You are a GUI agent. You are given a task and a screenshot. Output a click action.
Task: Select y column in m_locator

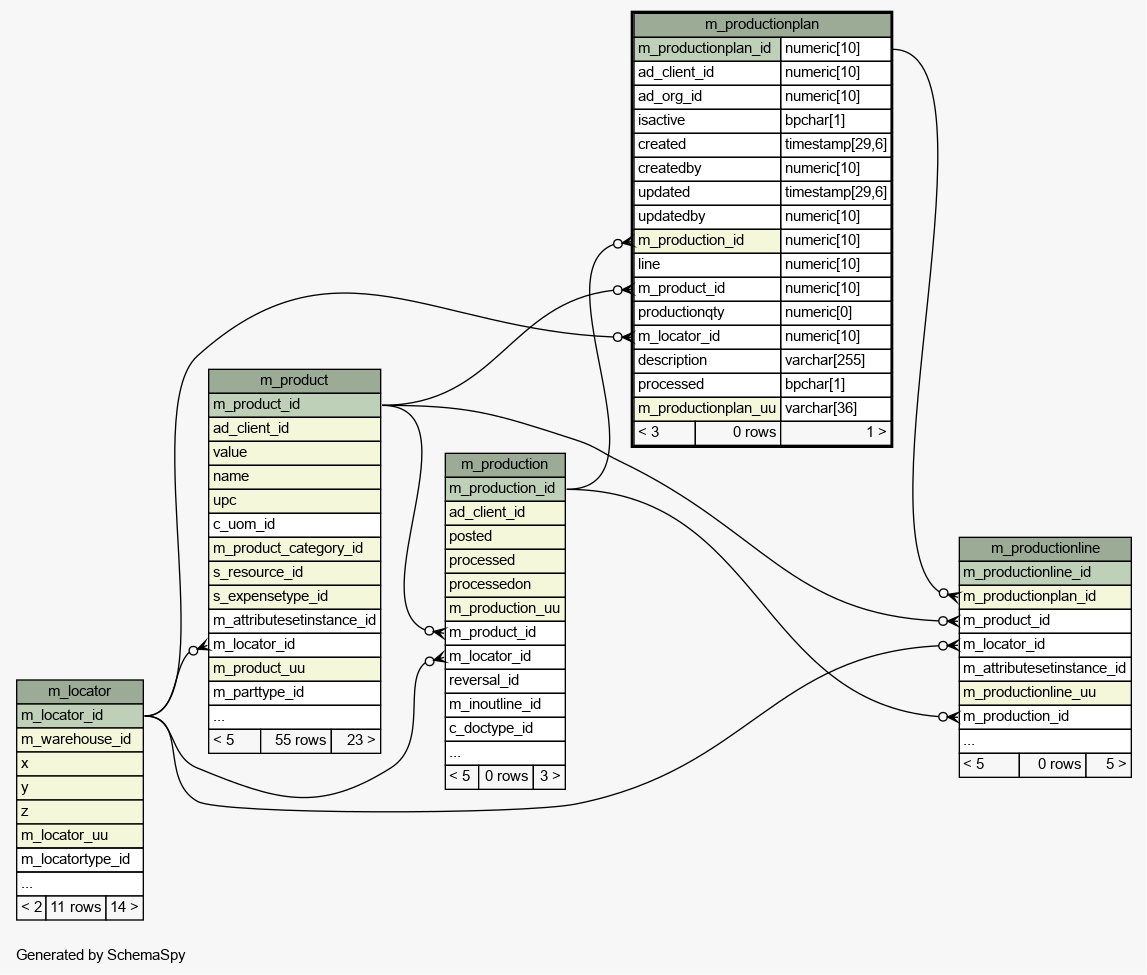pyautogui.click(x=80, y=788)
